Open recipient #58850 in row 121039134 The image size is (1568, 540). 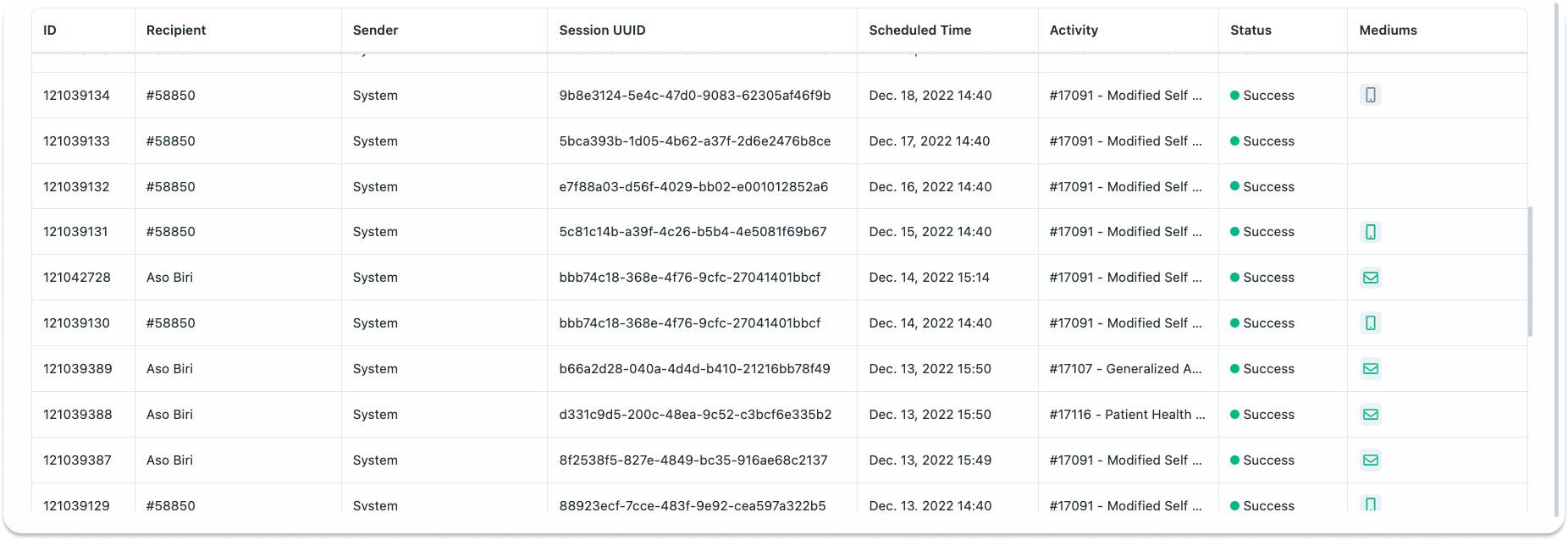[x=170, y=96]
